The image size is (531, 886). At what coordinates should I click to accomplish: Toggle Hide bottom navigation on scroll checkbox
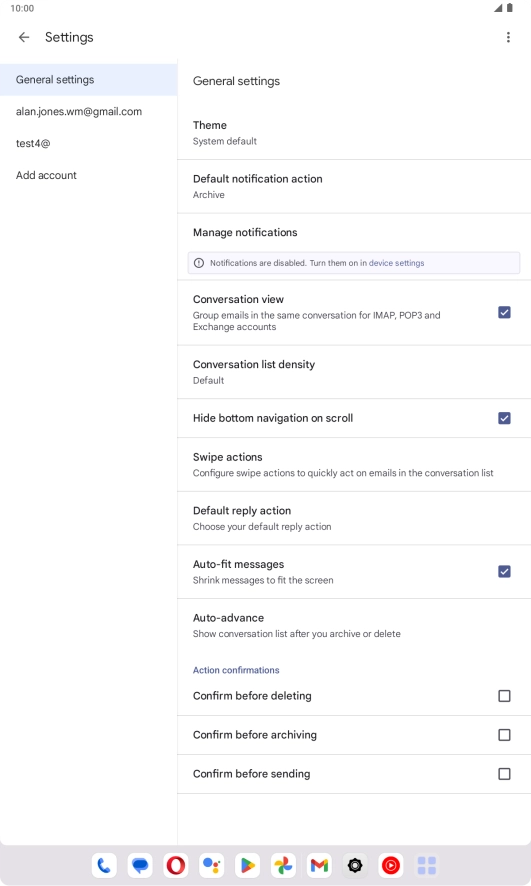click(x=504, y=418)
